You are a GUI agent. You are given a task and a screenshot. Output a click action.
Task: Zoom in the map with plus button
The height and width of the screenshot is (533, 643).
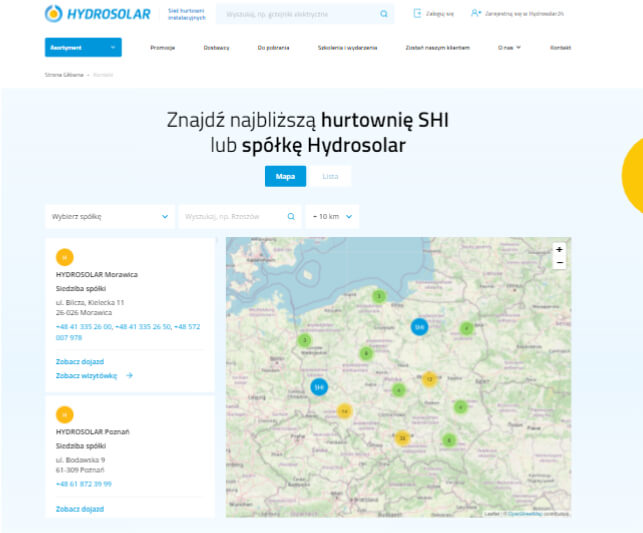point(559,249)
